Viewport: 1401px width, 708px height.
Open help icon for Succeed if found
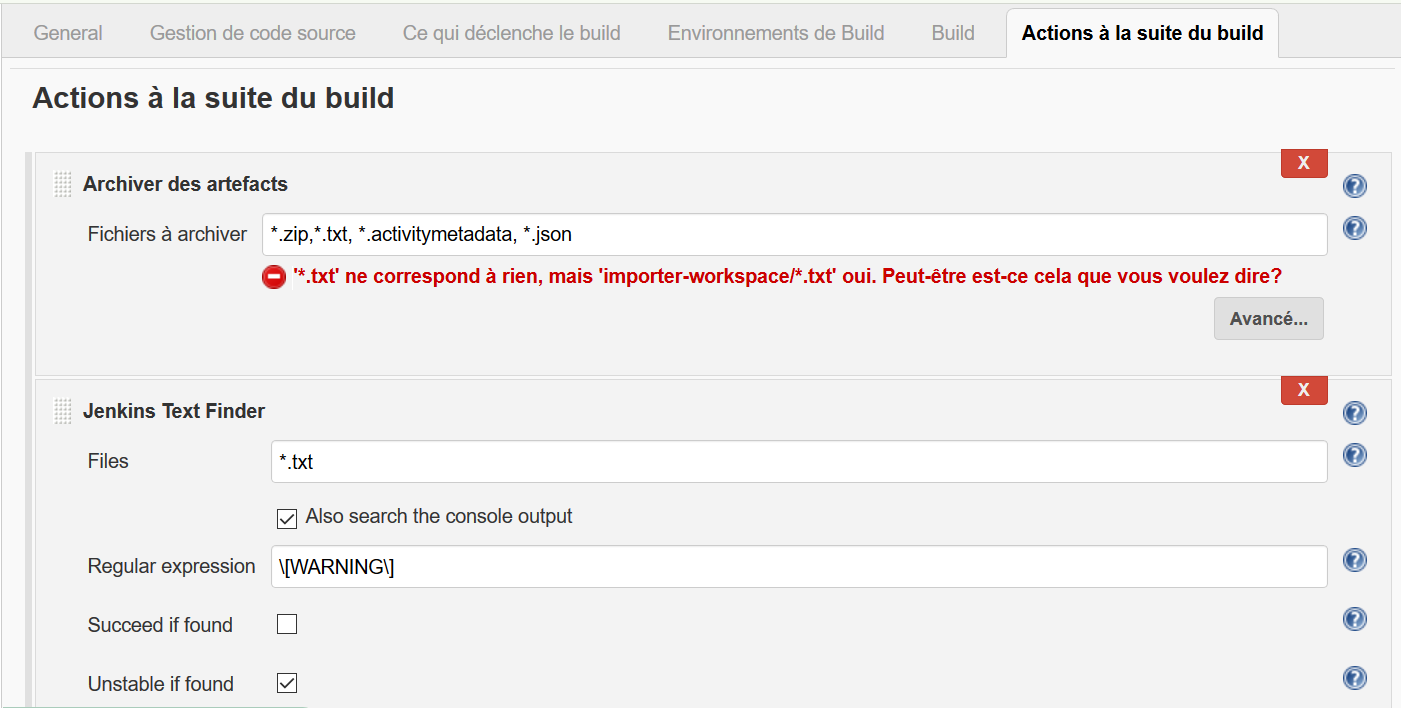pos(1354,619)
